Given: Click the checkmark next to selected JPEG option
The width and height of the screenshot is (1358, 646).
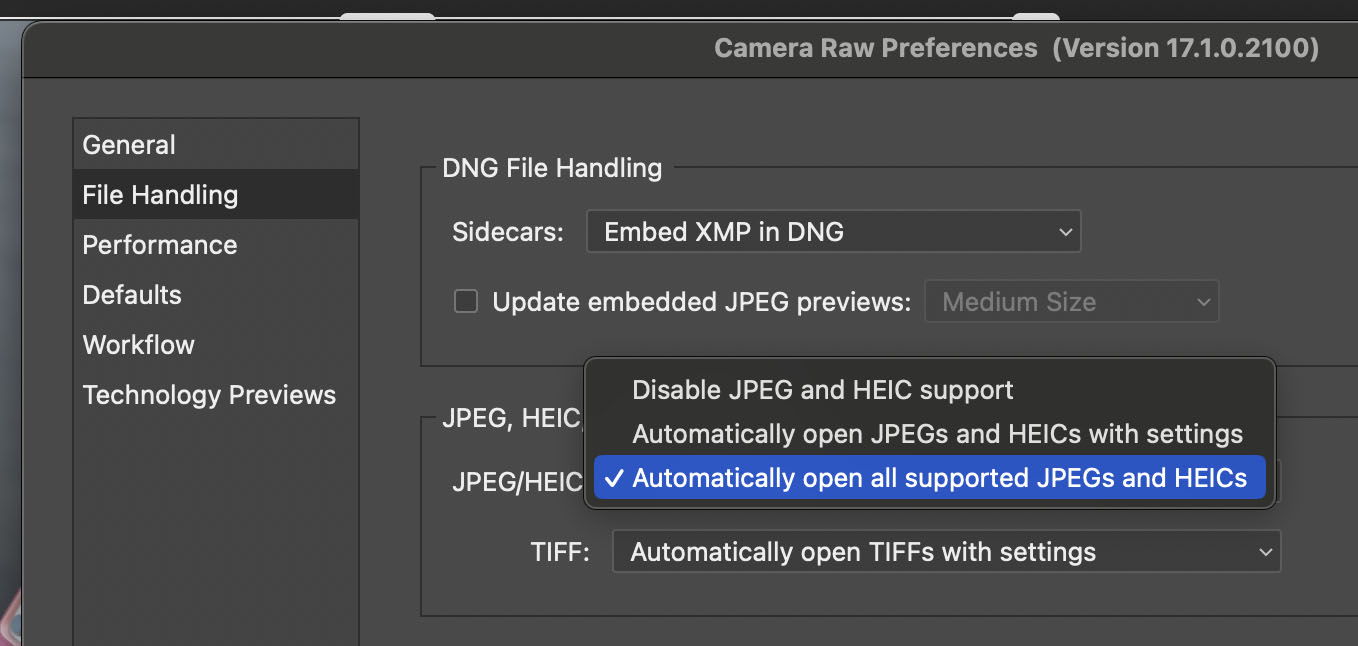Looking at the screenshot, I should [611, 478].
